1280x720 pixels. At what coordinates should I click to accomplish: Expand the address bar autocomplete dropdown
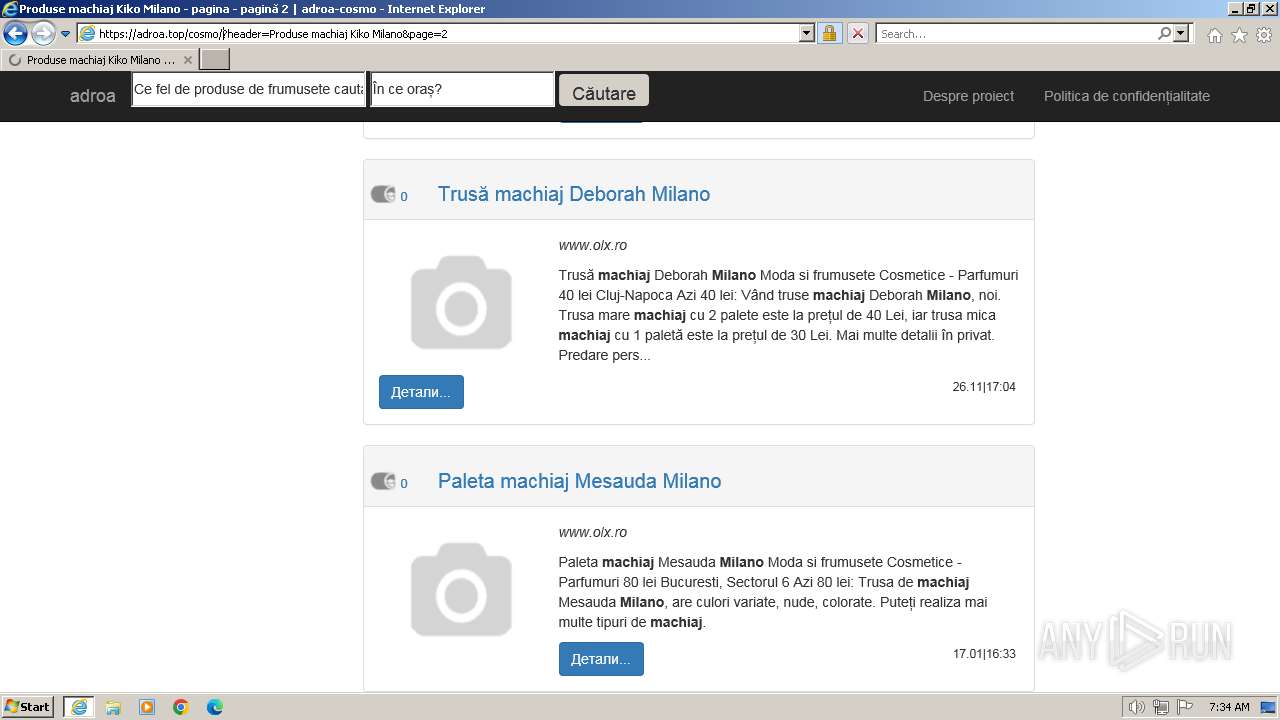tap(807, 33)
